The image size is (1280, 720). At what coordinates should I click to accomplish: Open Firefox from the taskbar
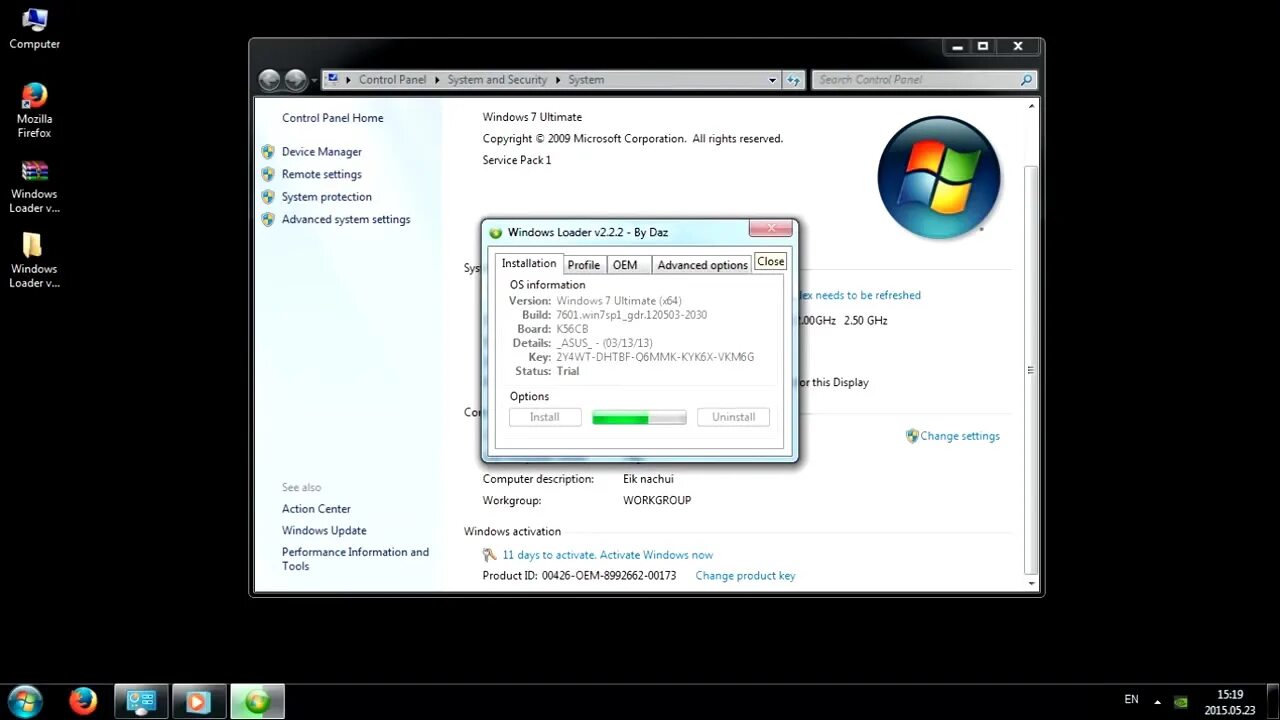click(x=83, y=702)
